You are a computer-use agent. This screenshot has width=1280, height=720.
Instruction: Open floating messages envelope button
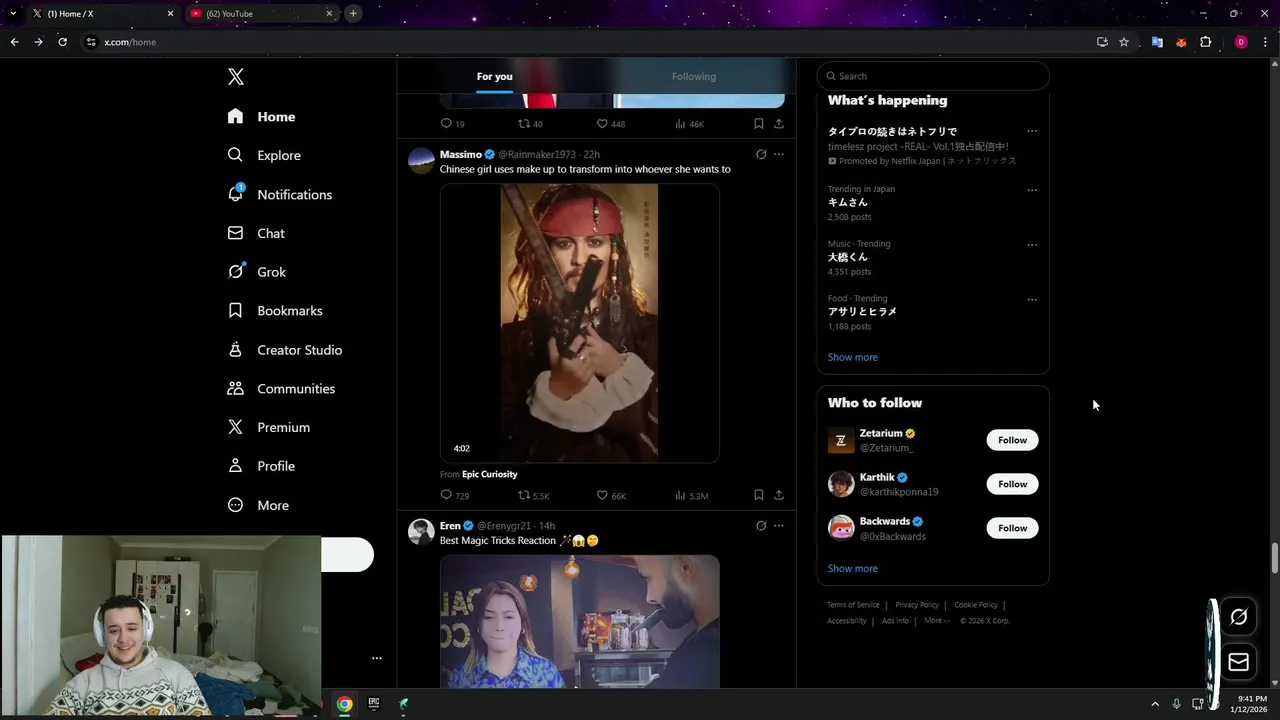[1238, 662]
